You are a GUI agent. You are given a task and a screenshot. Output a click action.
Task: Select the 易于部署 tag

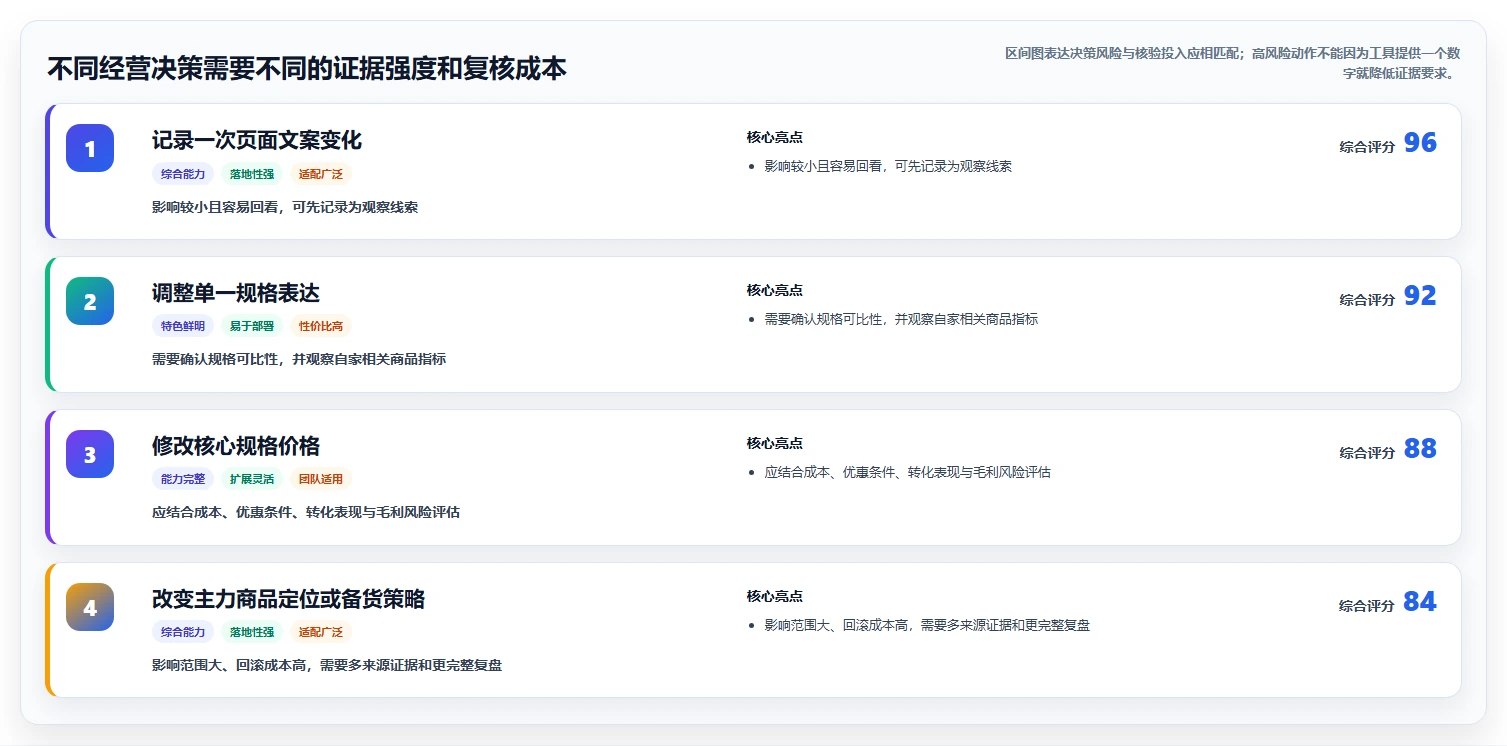252,326
